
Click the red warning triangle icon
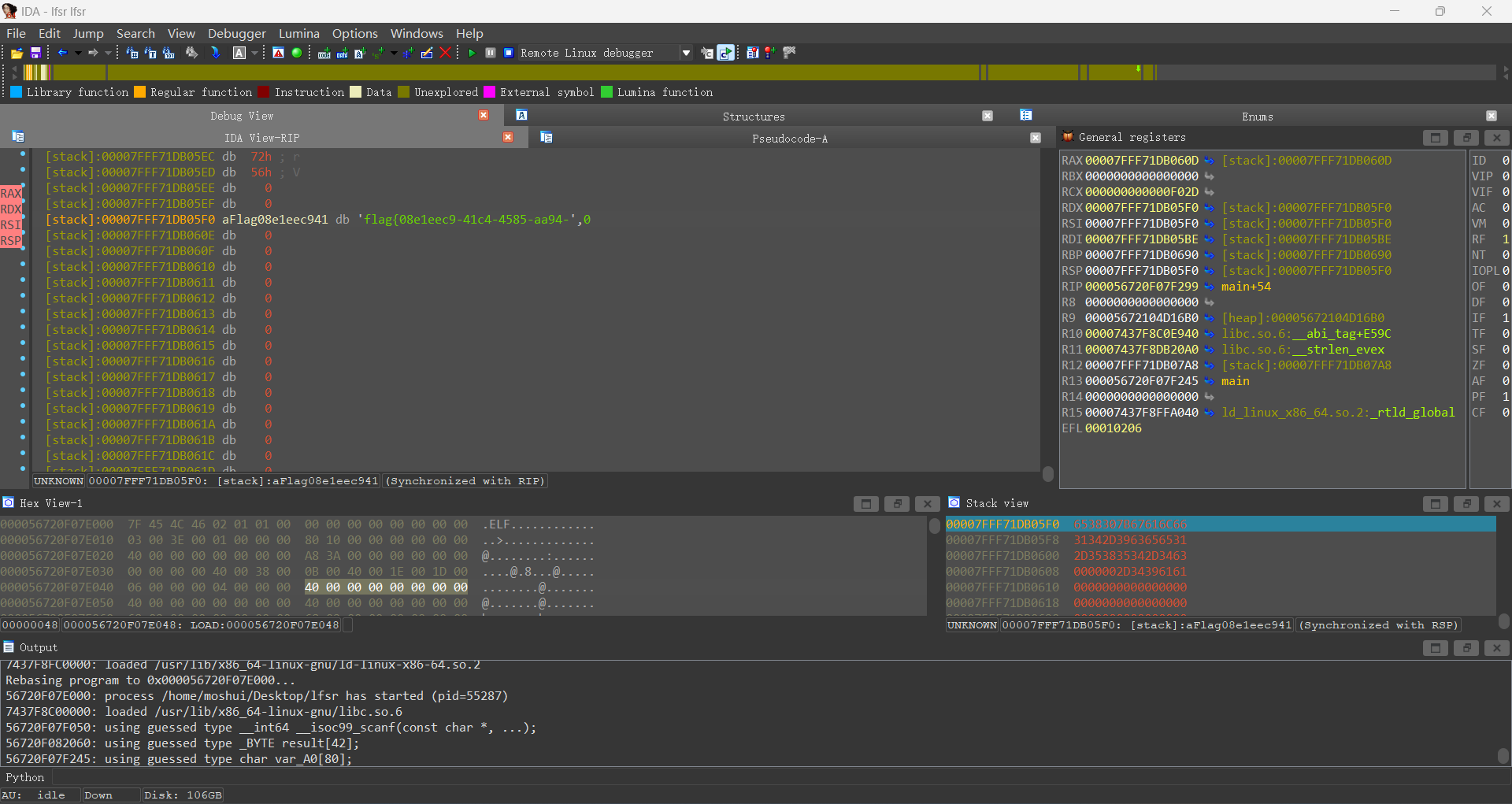pos(278,53)
